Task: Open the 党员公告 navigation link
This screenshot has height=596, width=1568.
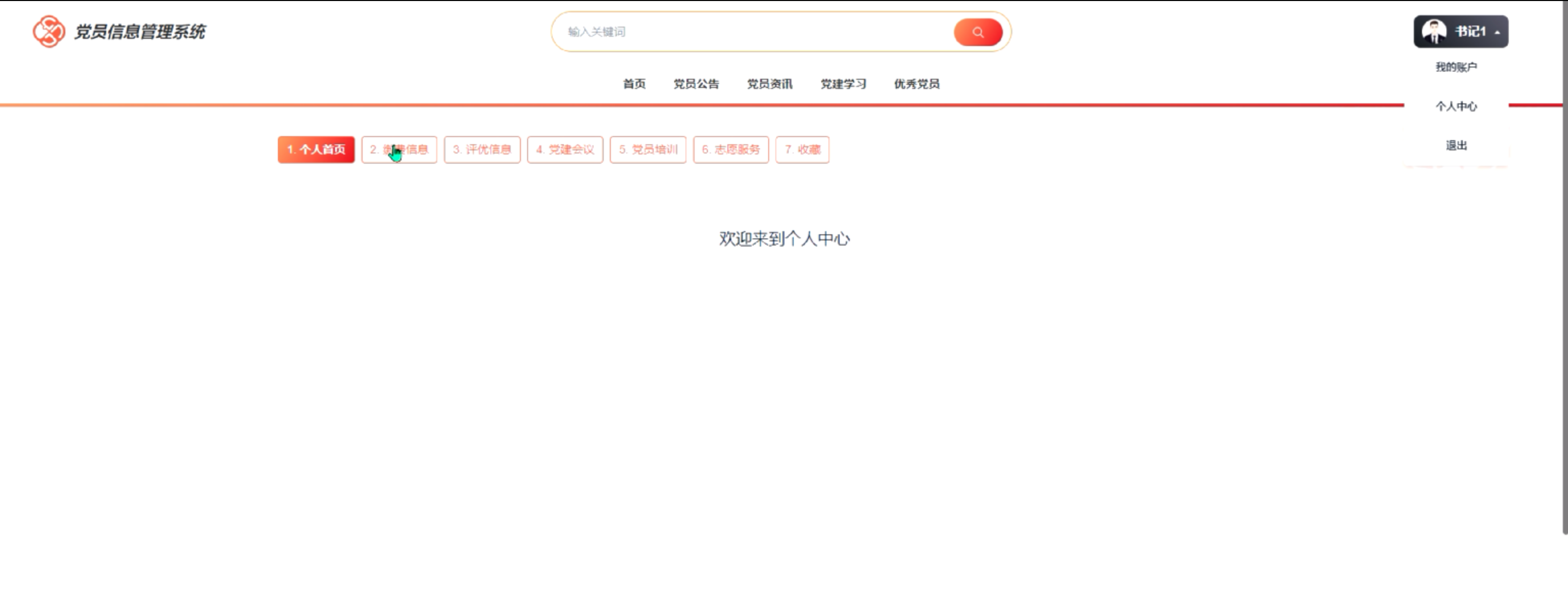Action: click(x=696, y=84)
